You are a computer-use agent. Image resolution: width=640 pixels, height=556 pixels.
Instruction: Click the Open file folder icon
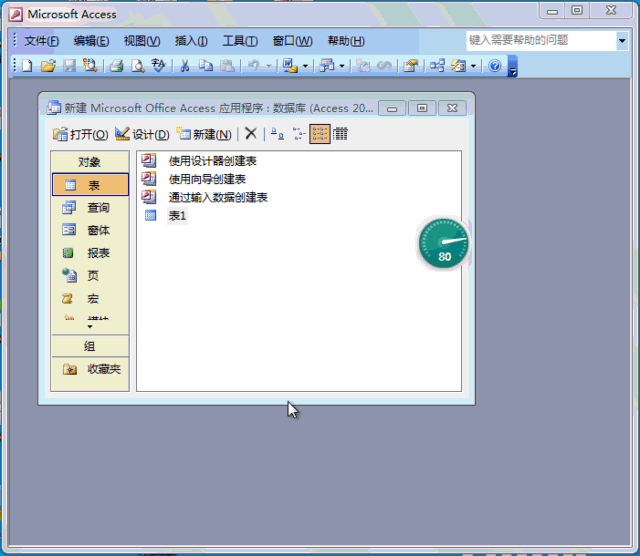(48, 66)
